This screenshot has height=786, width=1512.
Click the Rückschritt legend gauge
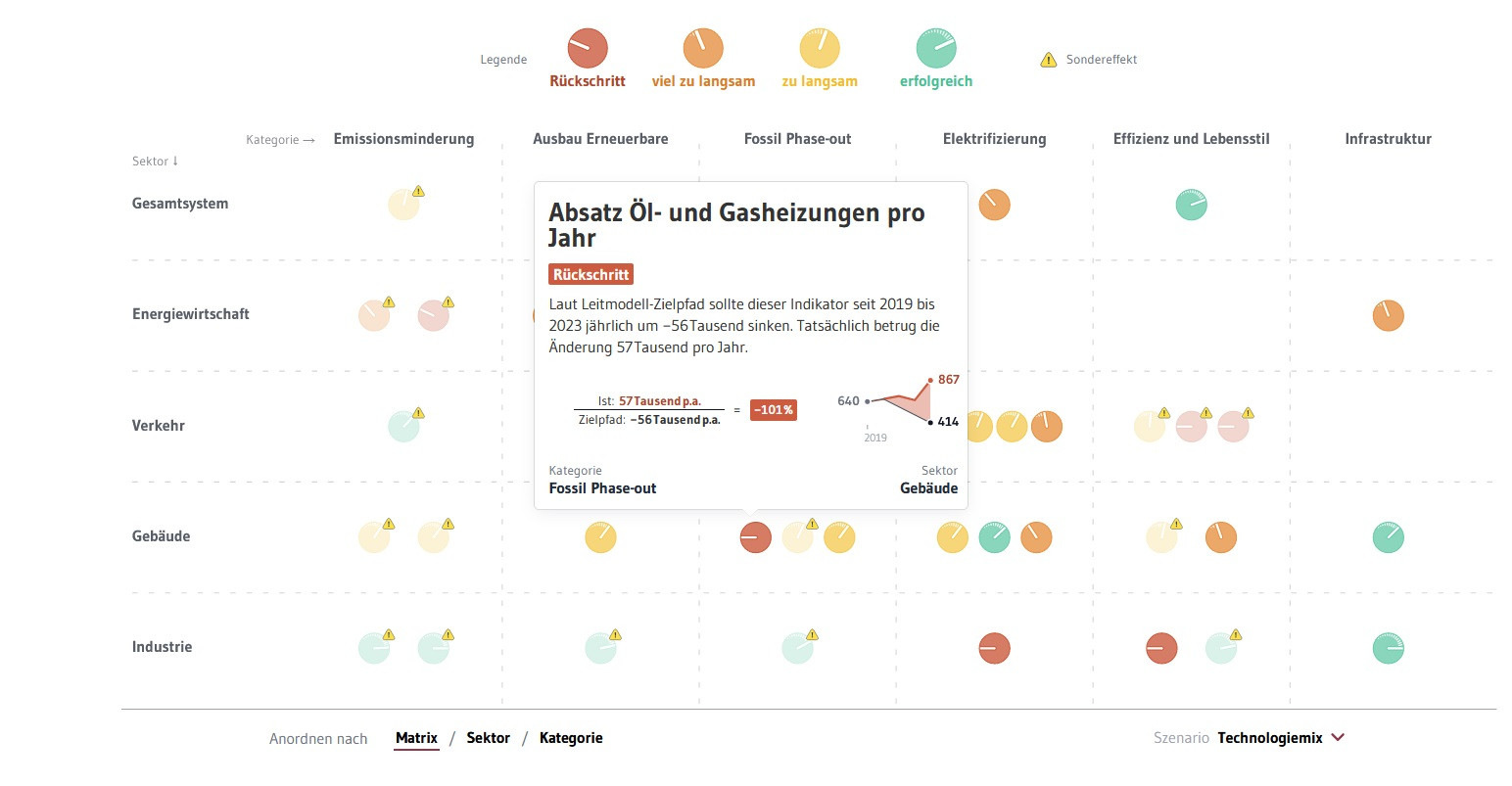[588, 49]
